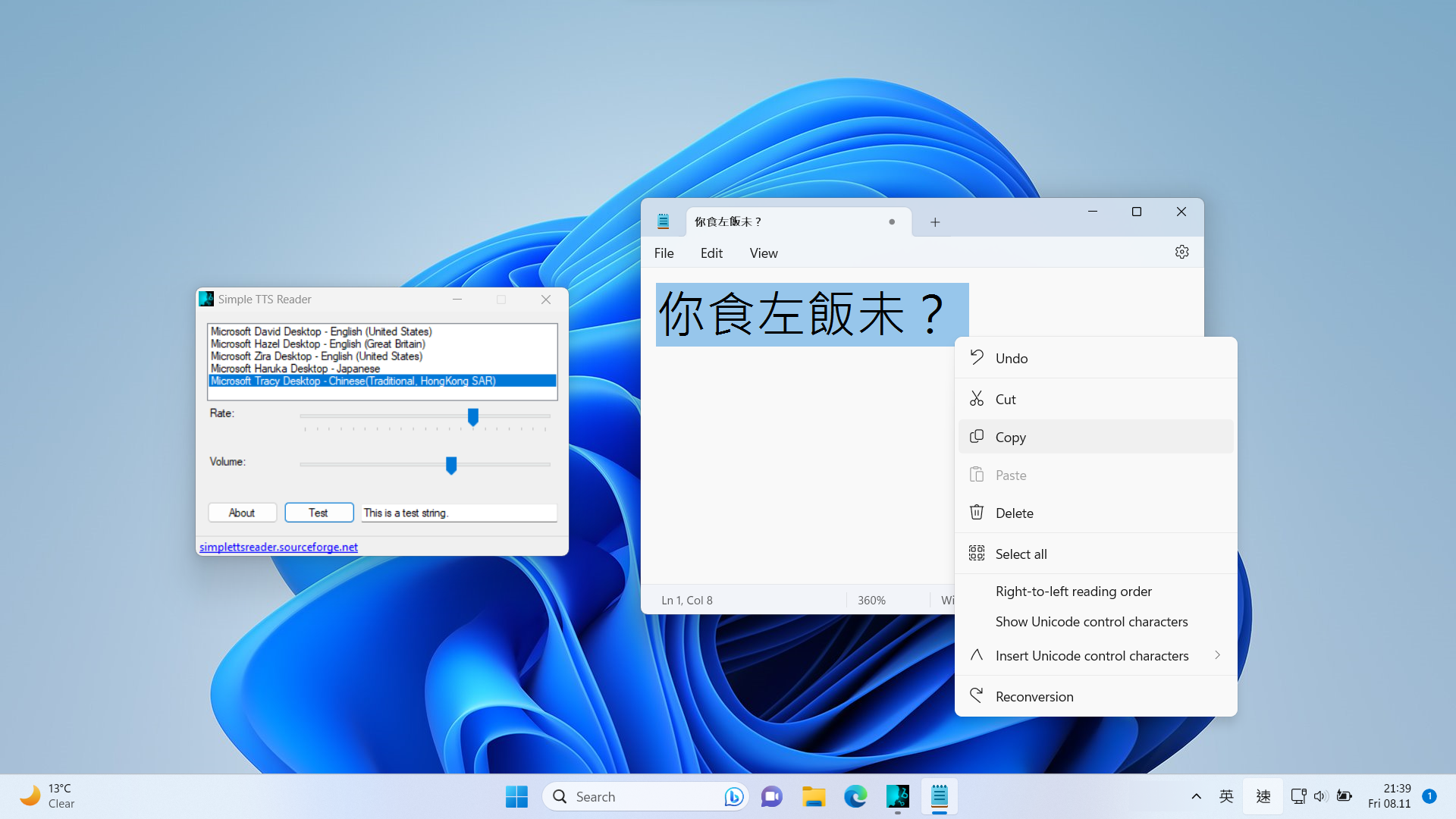The width and height of the screenshot is (1456, 819).
Task: Toggle Right-to-left reading order option
Action: click(1073, 590)
